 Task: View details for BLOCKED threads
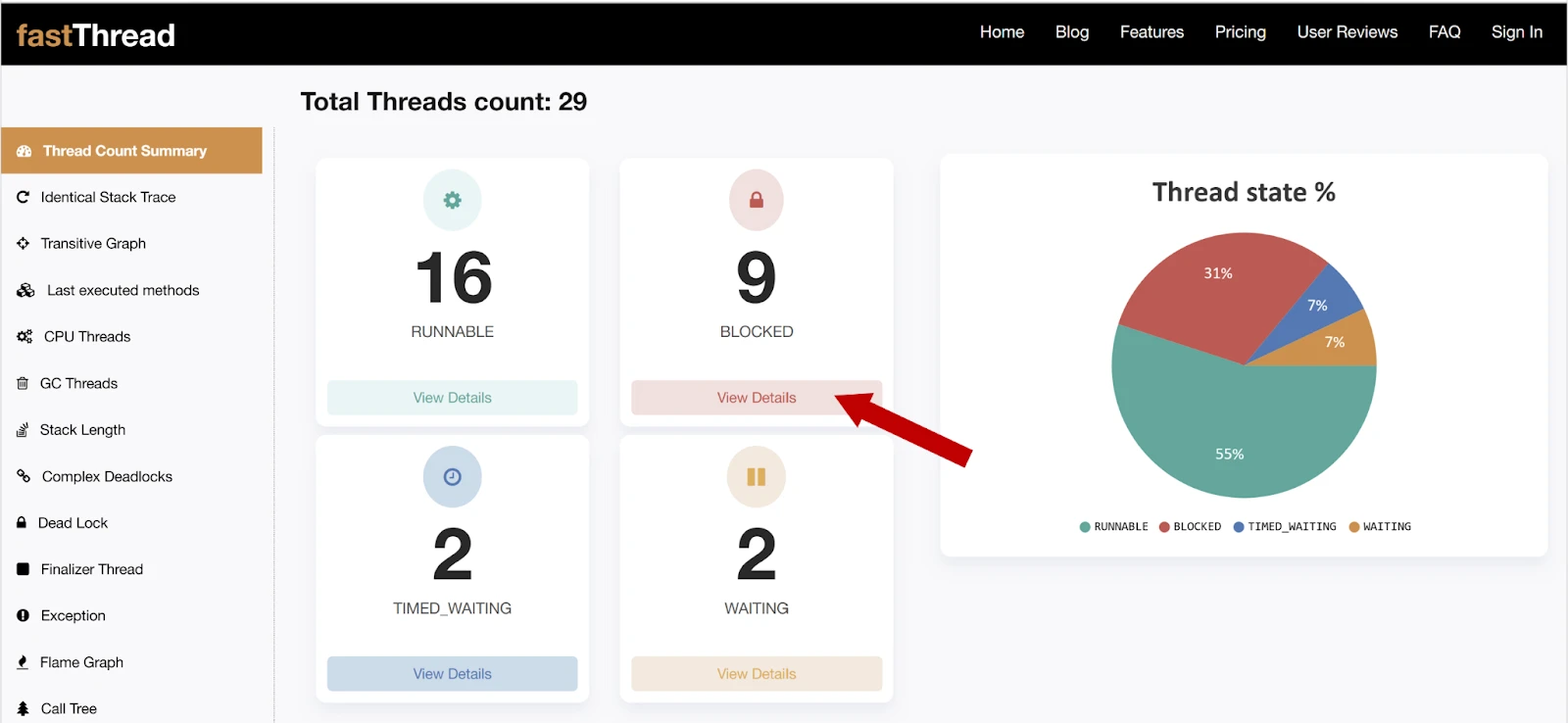[x=756, y=398]
